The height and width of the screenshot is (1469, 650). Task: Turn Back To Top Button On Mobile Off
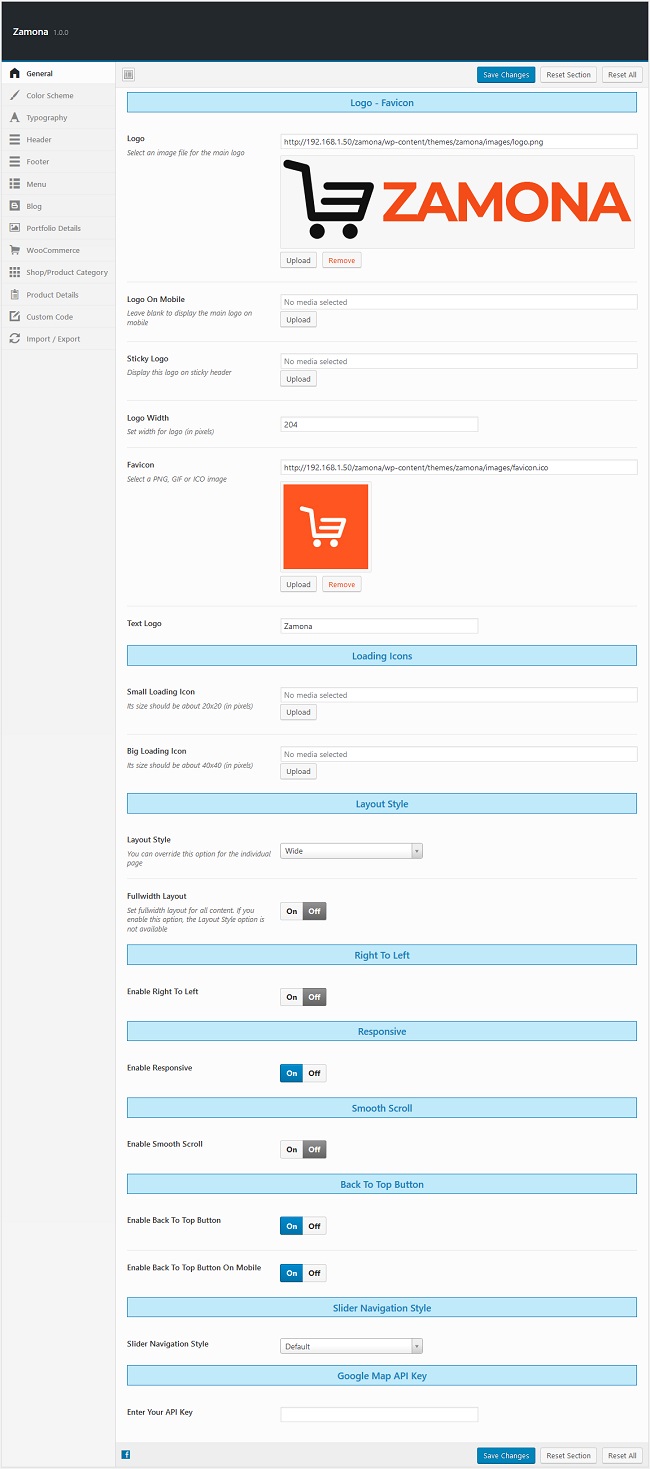pyautogui.click(x=314, y=1273)
